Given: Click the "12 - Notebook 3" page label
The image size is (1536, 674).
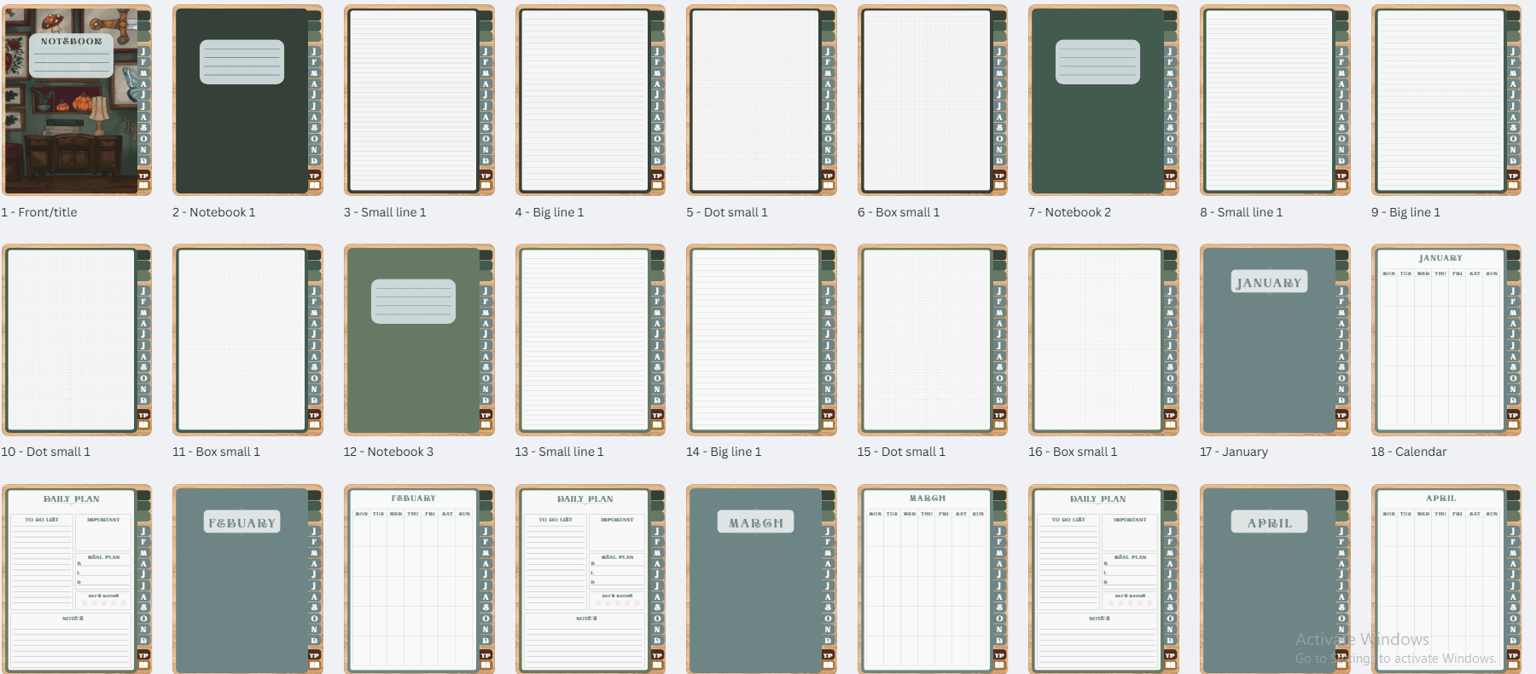Looking at the screenshot, I should pos(389,452).
